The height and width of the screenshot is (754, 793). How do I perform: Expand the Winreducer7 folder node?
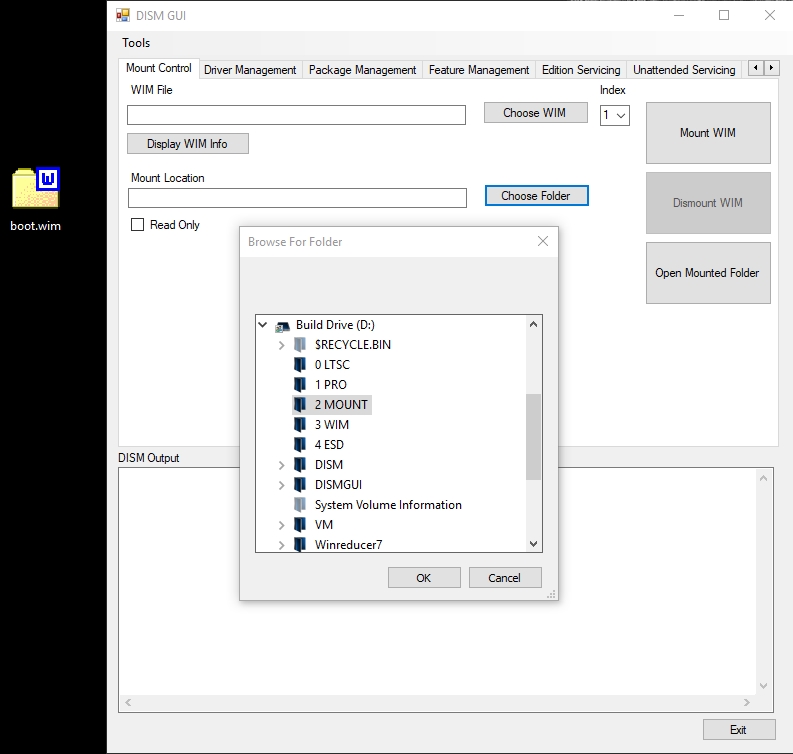[282, 545]
